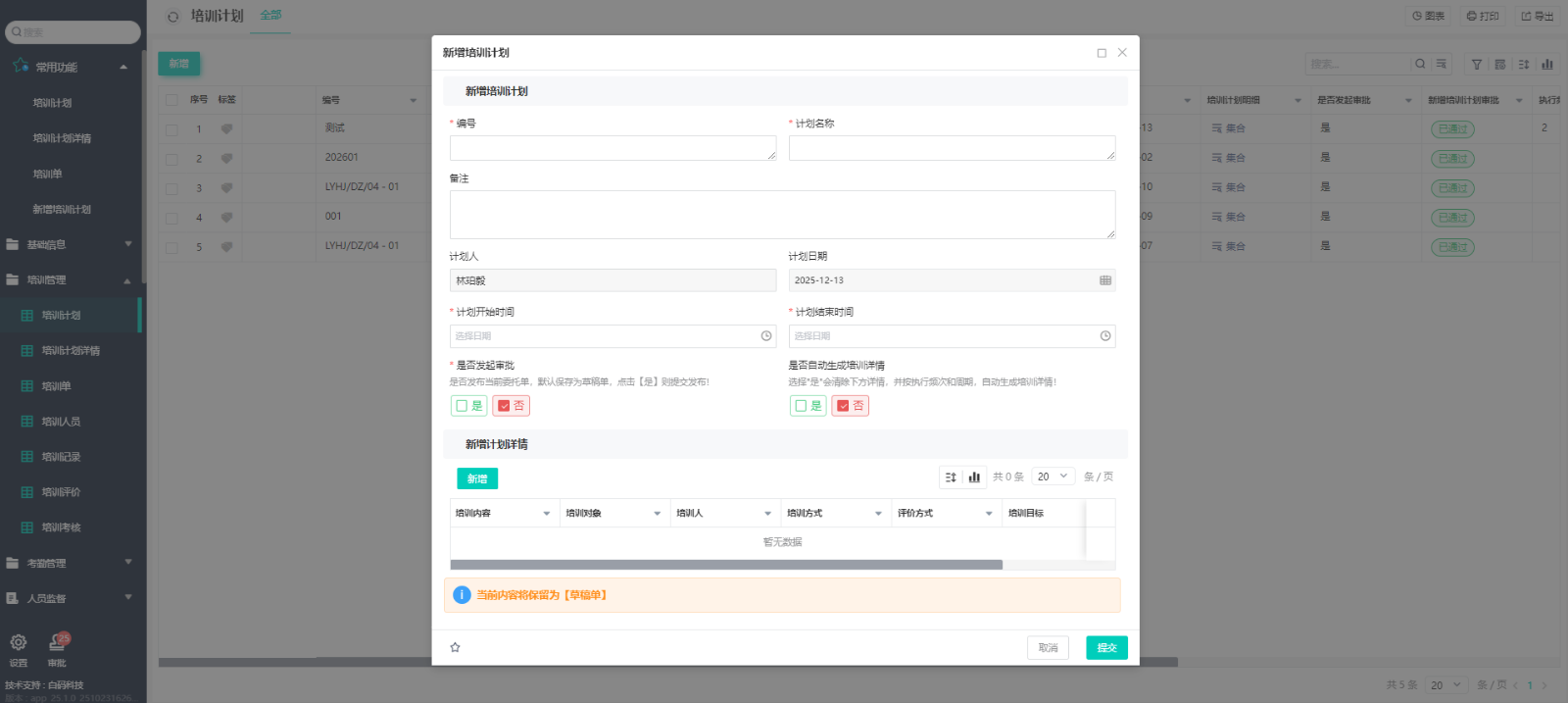The width and height of the screenshot is (1568, 703).
Task: Toggle select-all checkbox in background table header
Action: pos(171,100)
